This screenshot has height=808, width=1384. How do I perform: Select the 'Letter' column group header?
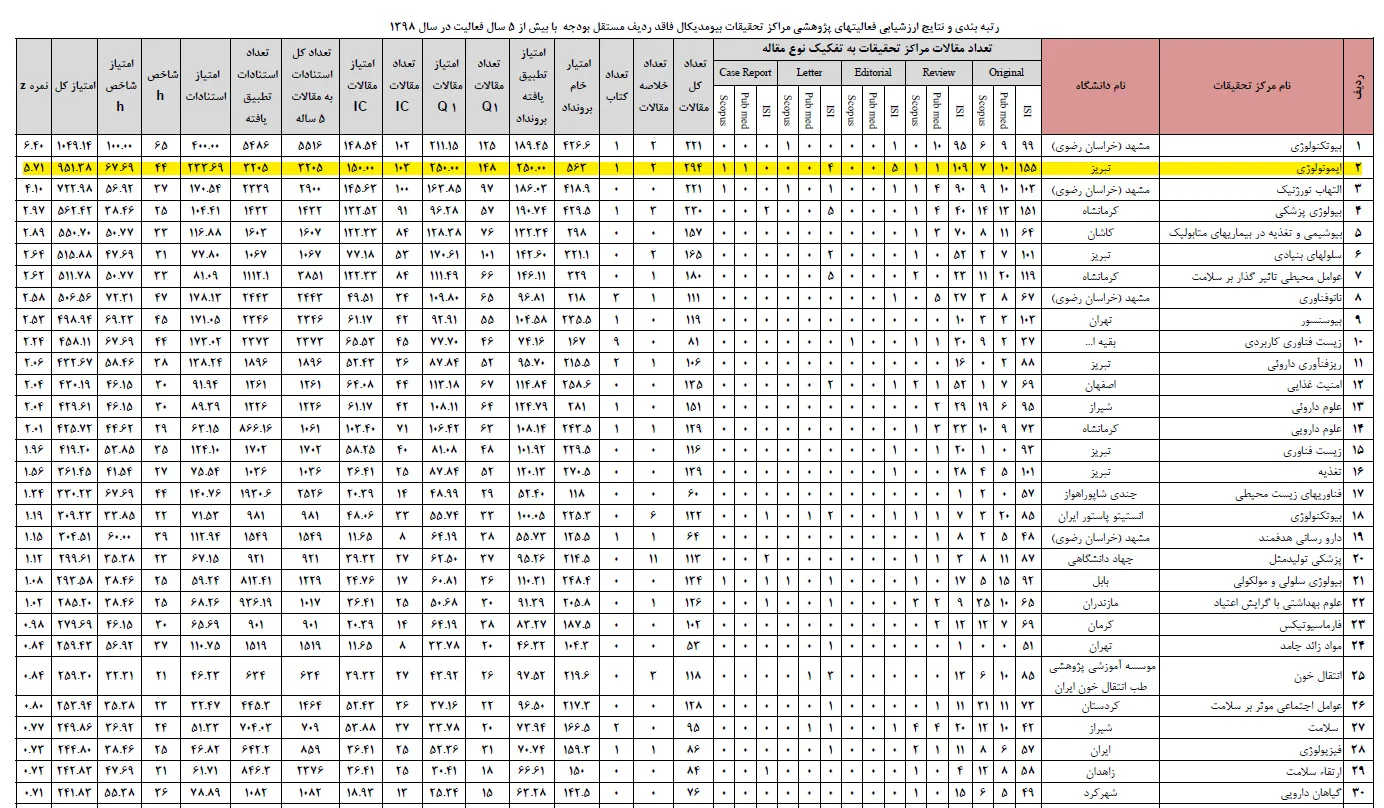click(809, 72)
